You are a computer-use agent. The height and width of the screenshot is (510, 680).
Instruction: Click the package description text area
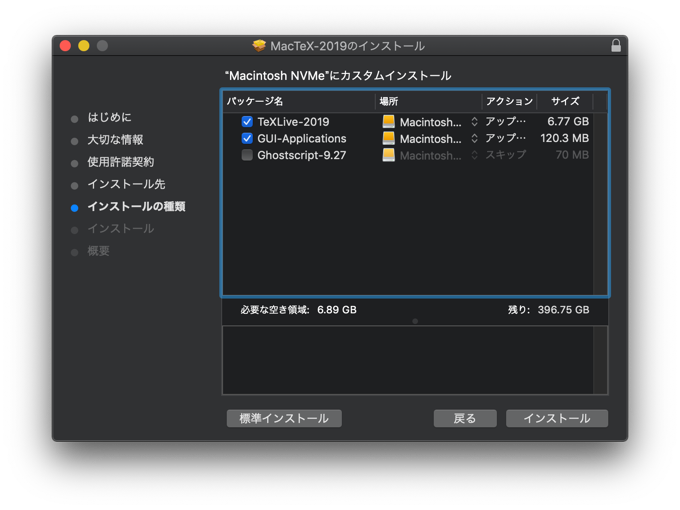coord(408,360)
